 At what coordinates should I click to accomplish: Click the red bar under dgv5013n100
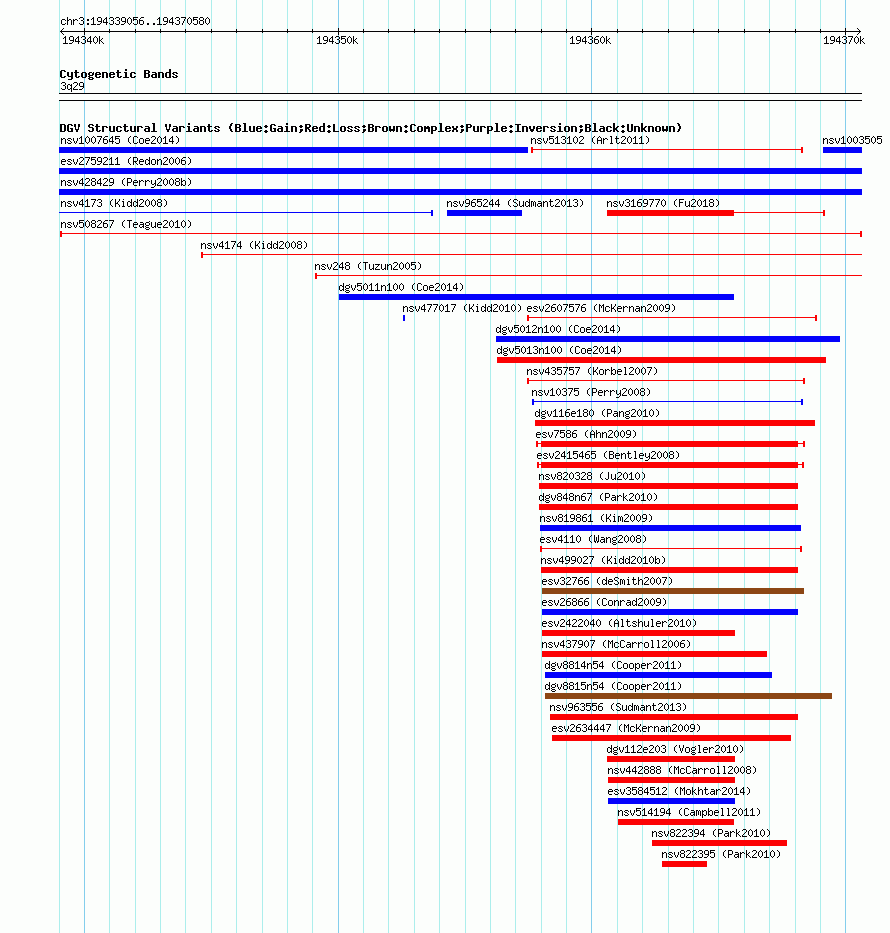click(661, 360)
